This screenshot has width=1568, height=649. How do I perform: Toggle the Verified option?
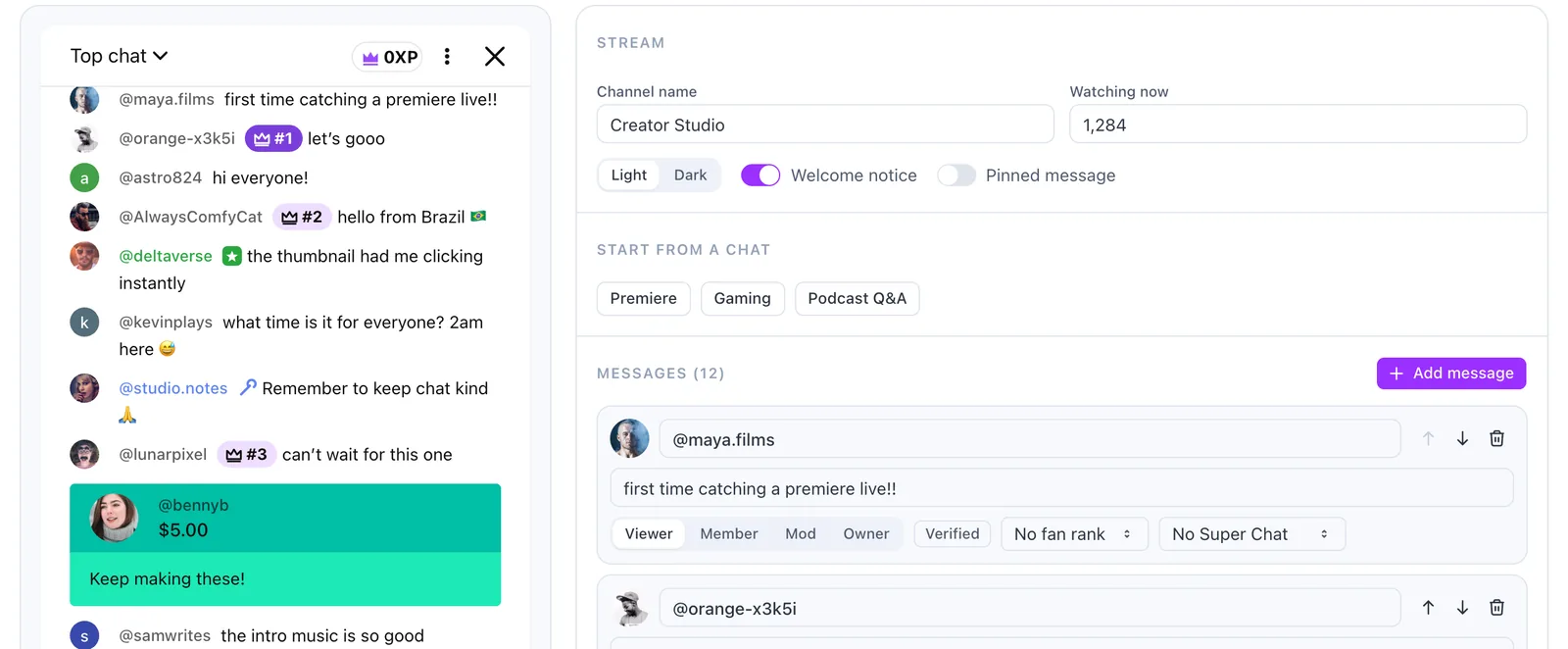pos(953,533)
